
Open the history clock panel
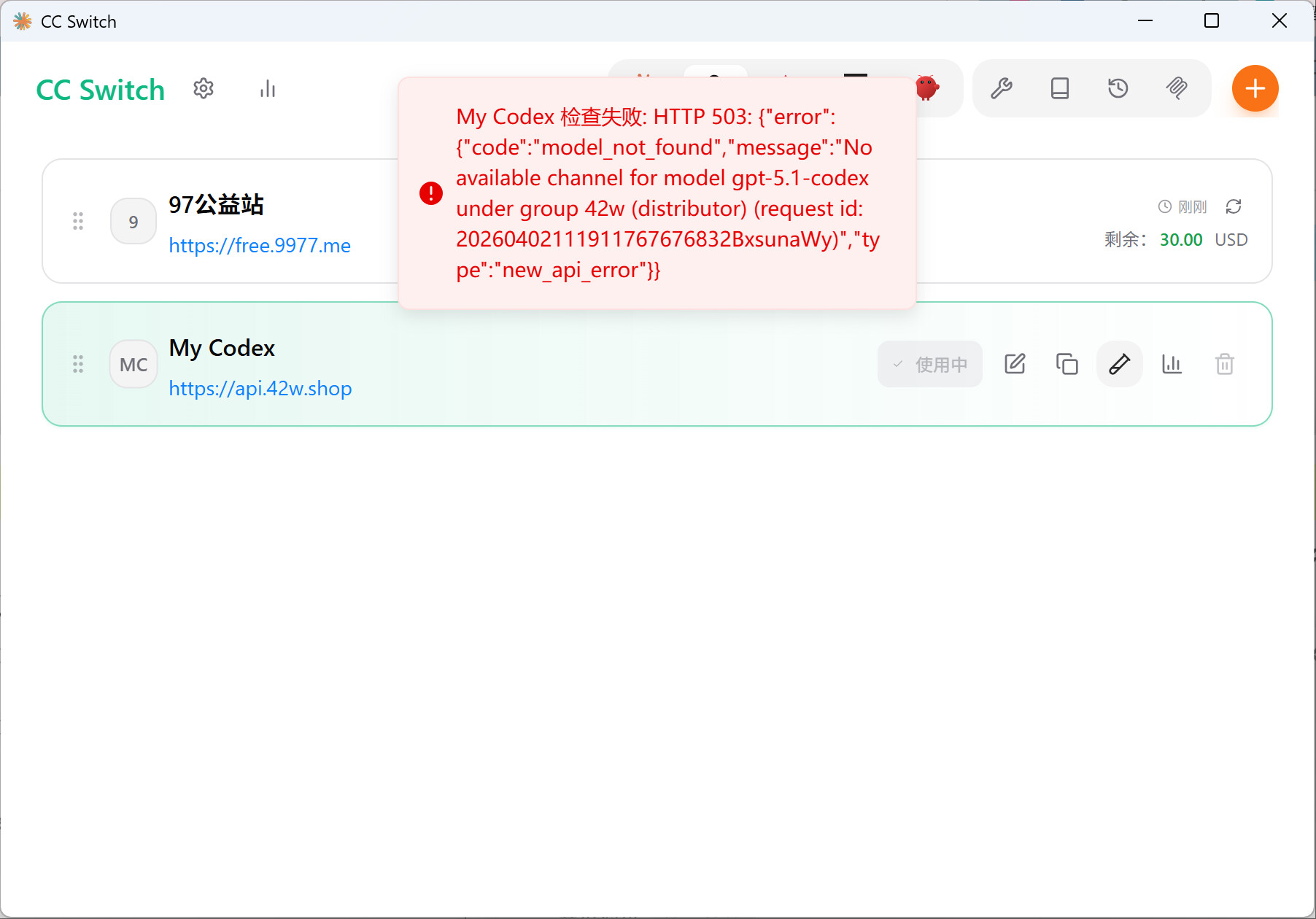1118,88
